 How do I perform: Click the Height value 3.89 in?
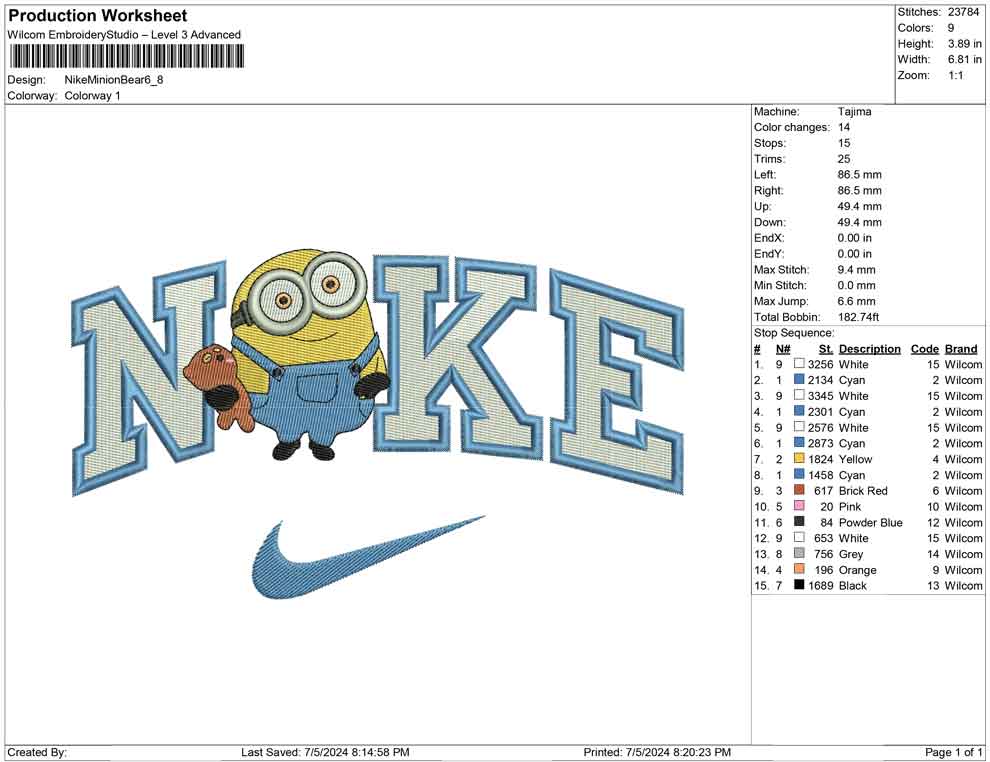pyautogui.click(x=964, y=44)
